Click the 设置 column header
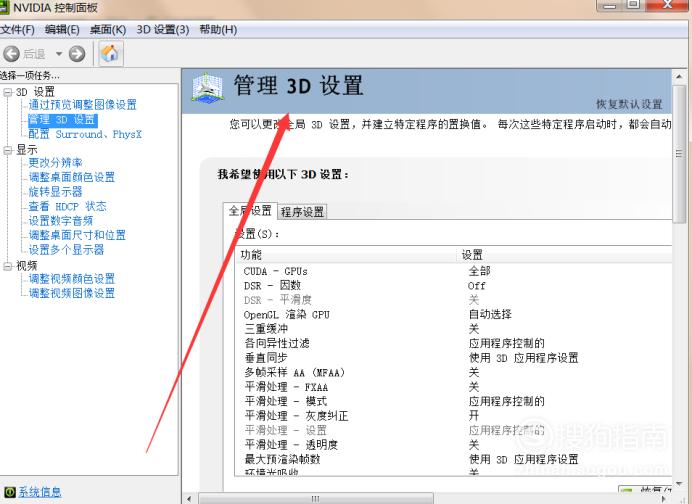This screenshot has width=692, height=504. [x=565, y=255]
